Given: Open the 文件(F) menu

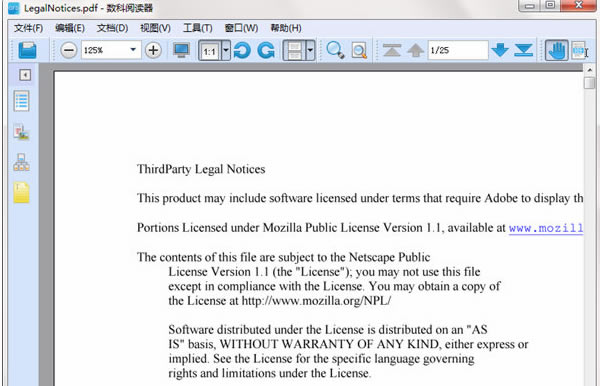Looking at the screenshot, I should point(28,28).
